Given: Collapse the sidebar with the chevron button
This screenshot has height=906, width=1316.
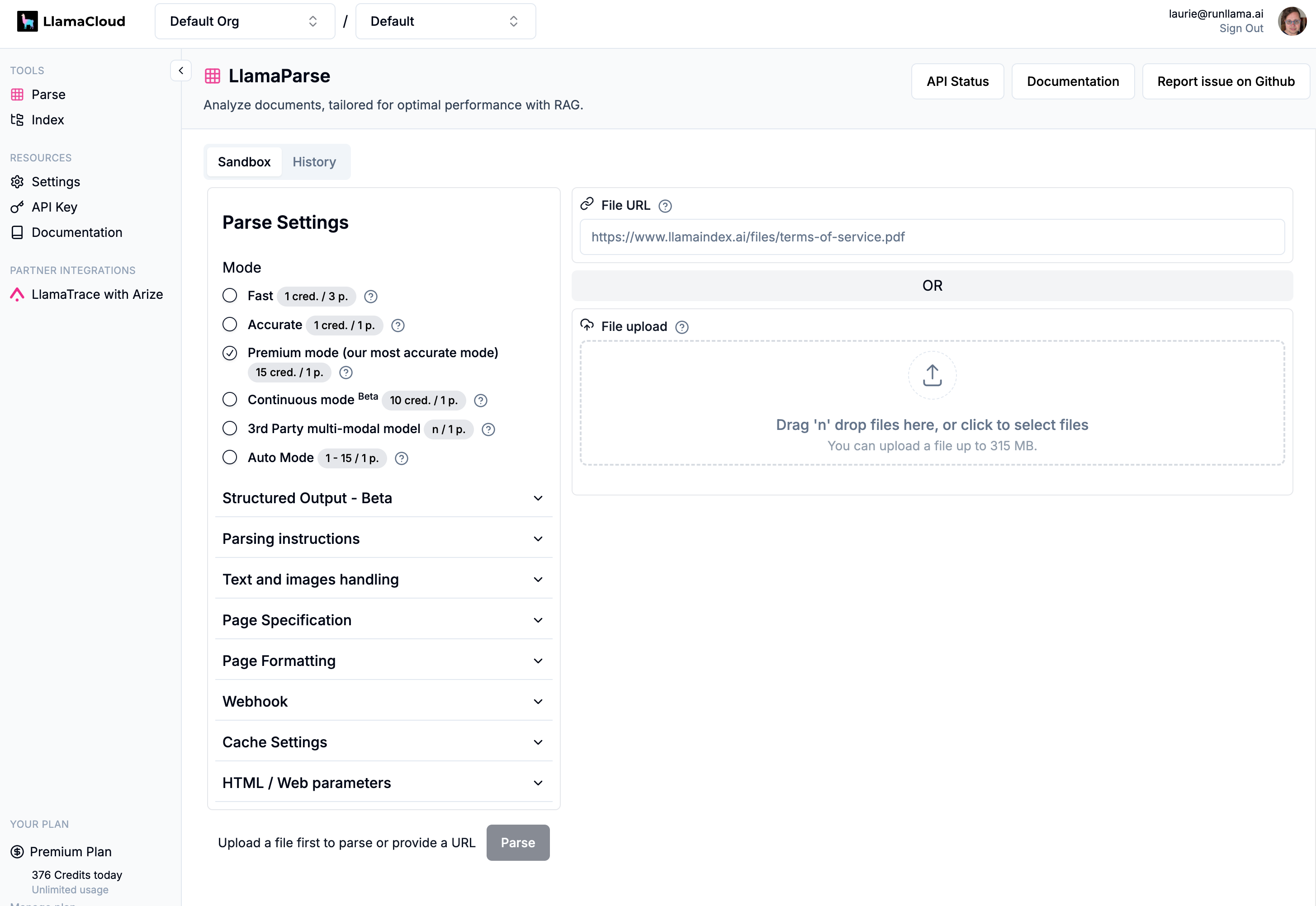Looking at the screenshot, I should coord(181,71).
